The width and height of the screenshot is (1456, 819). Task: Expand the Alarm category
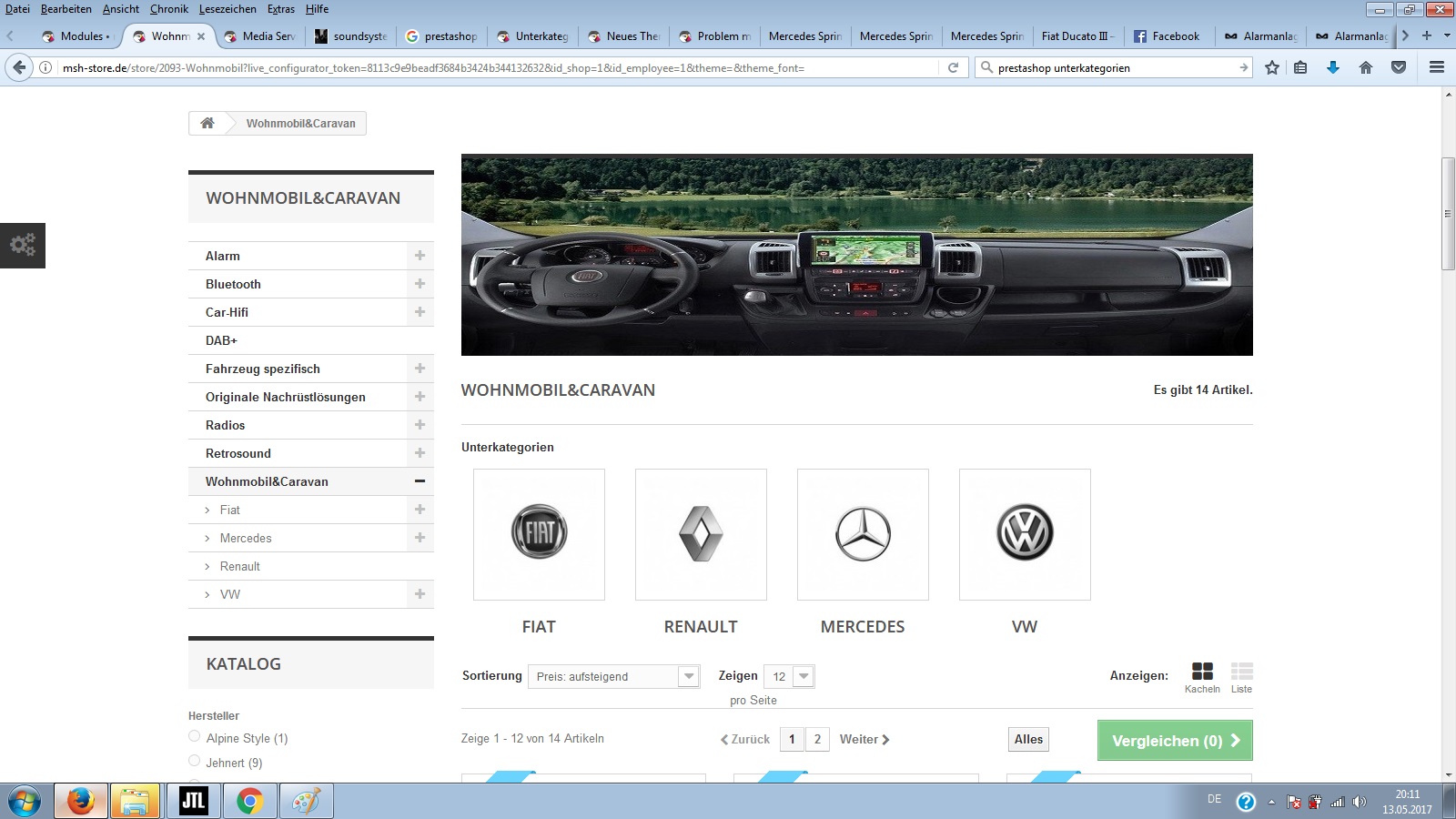[x=420, y=256]
